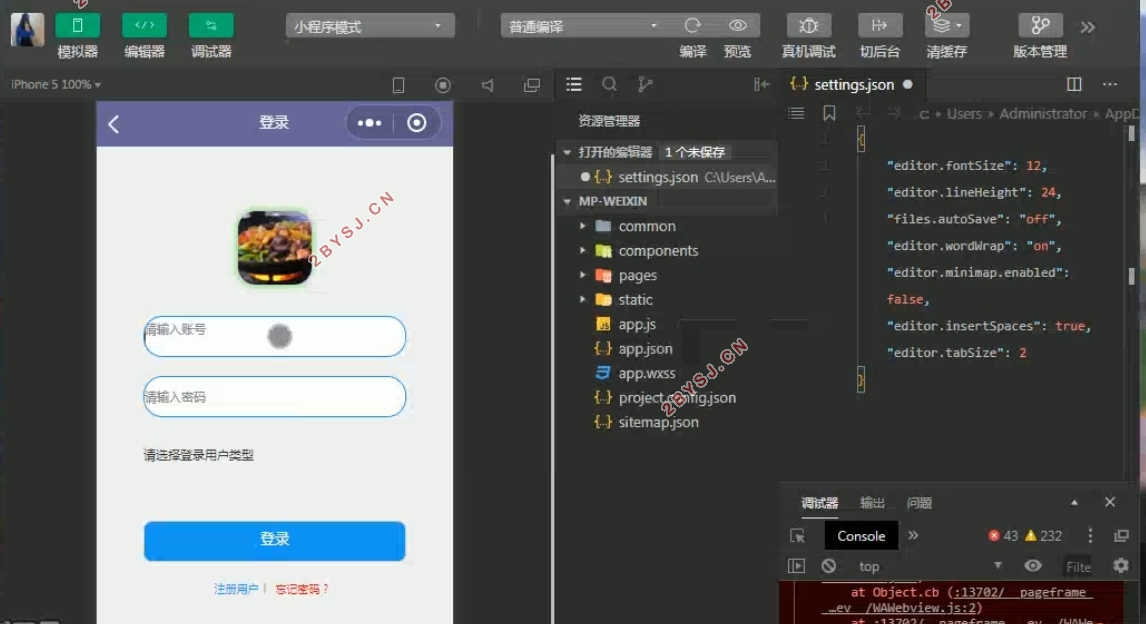Toggle the 编辑器 editor panel button

[x=144, y=26]
